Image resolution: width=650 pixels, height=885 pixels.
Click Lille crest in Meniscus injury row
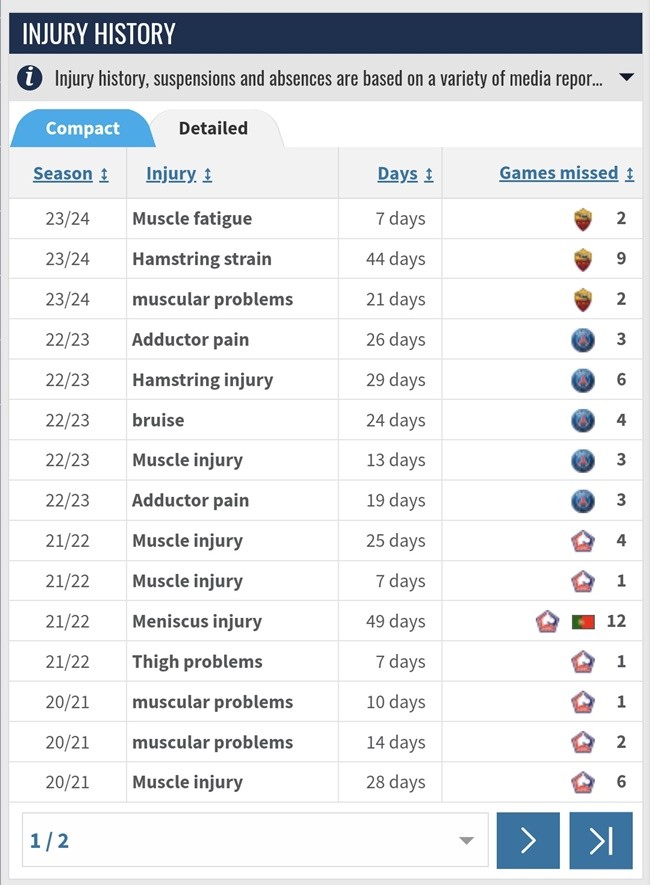[547, 622]
